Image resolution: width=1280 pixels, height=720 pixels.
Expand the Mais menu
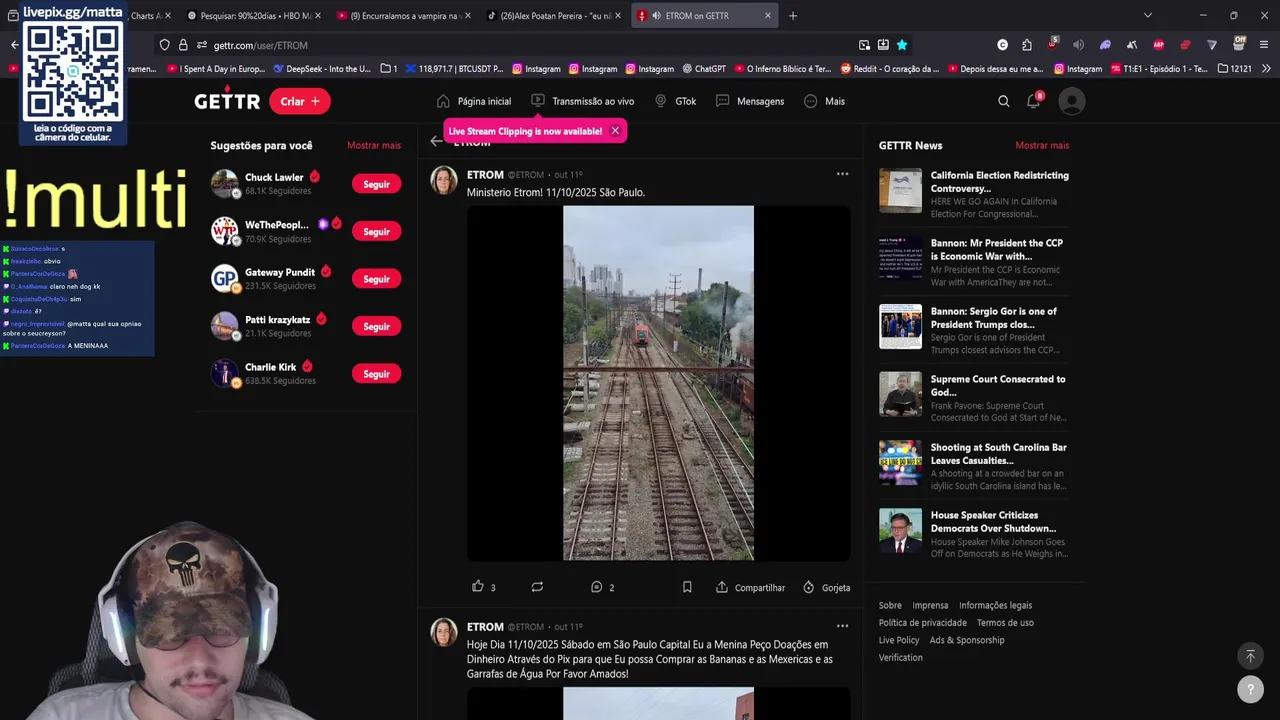pos(824,101)
